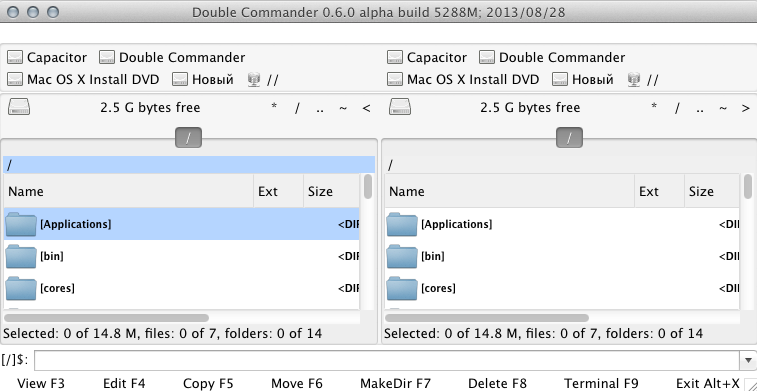Select [cores] row in left panel
757x391 pixels.
click(182, 288)
